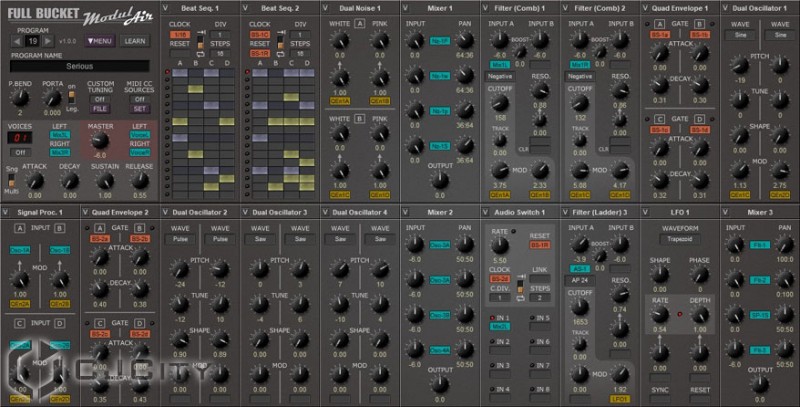Click the SUSTAIN knob in the main envelope
The image size is (800, 407).
click(105, 181)
